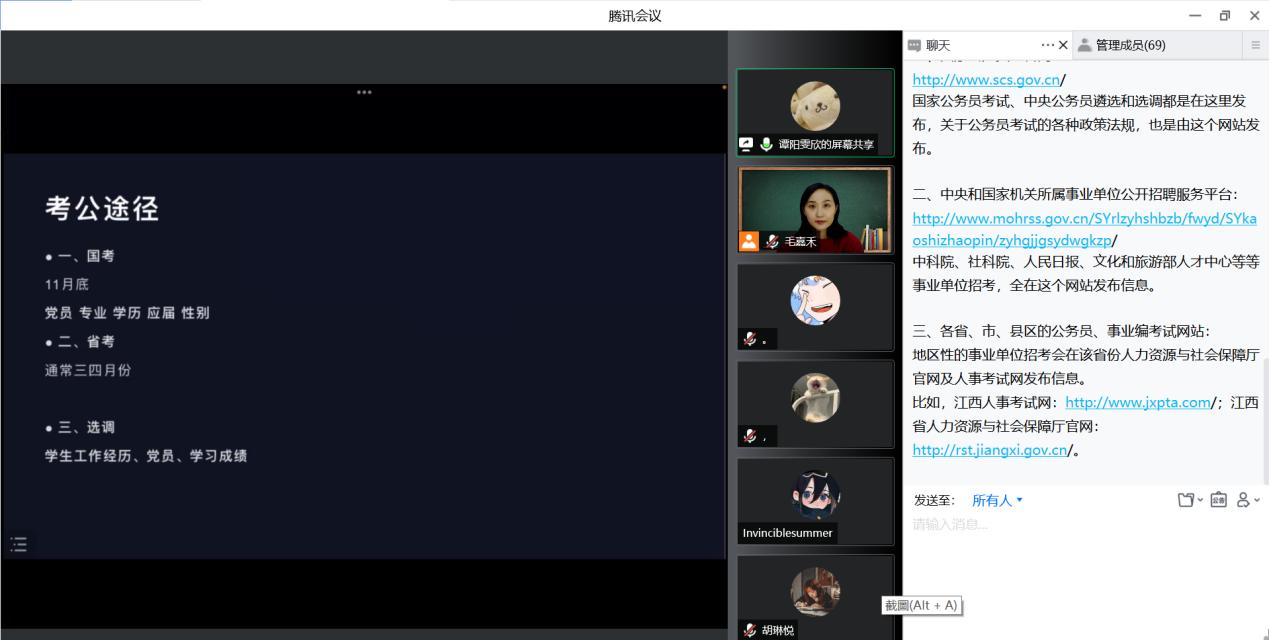
Task: Toggle the muted microphone on 胡琳悦's tile
Action: tap(750, 630)
